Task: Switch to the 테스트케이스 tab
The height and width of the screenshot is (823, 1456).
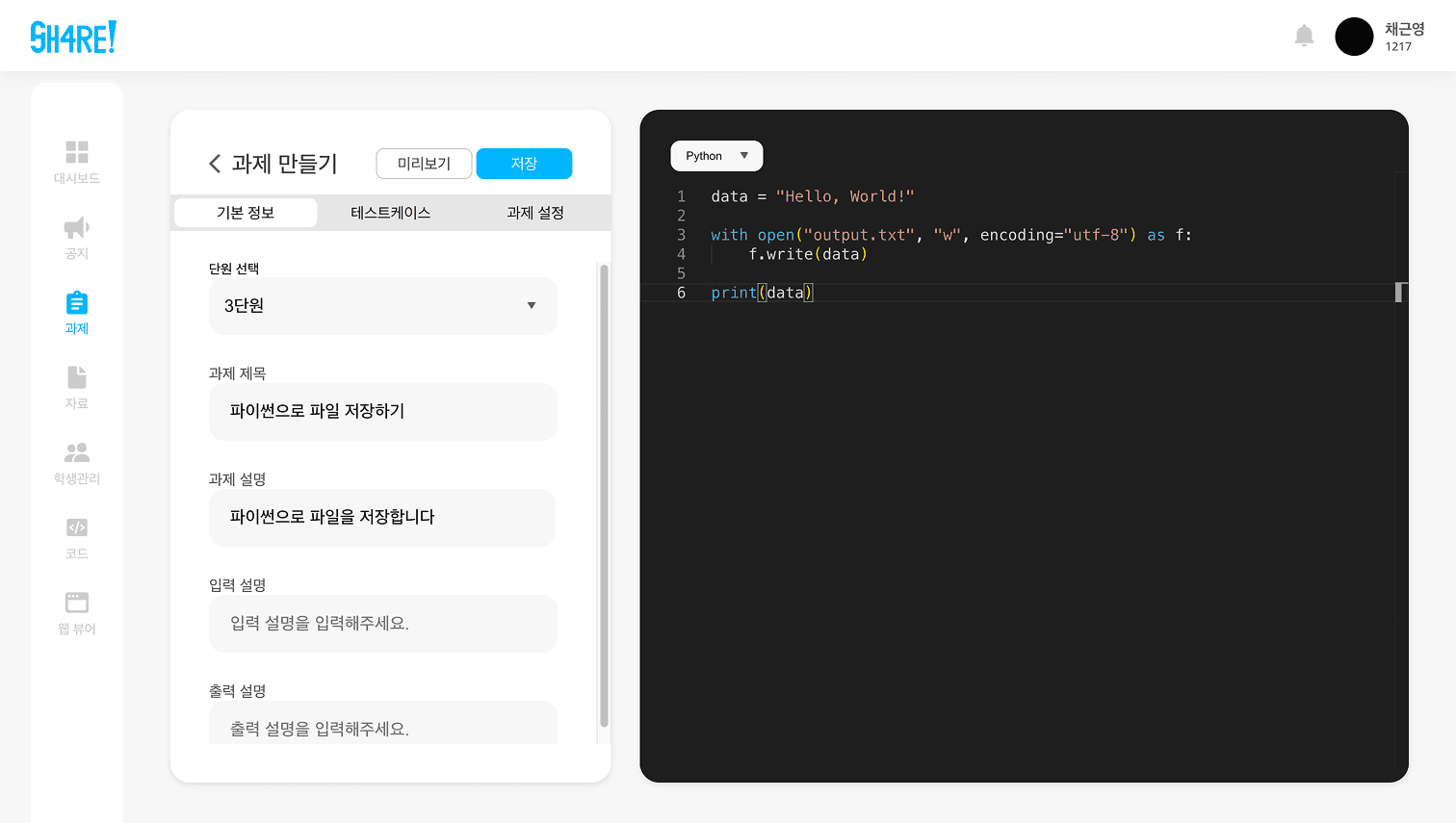Action: click(390, 213)
